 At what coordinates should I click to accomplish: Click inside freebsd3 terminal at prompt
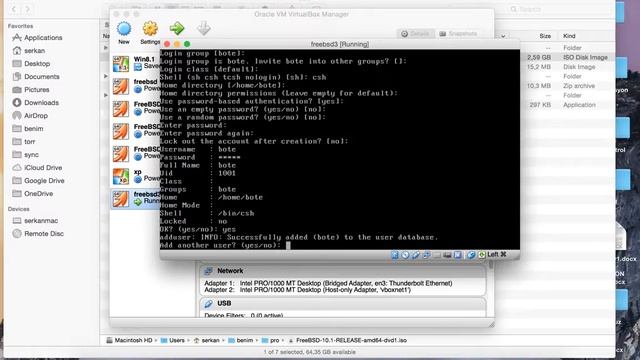pos(288,245)
